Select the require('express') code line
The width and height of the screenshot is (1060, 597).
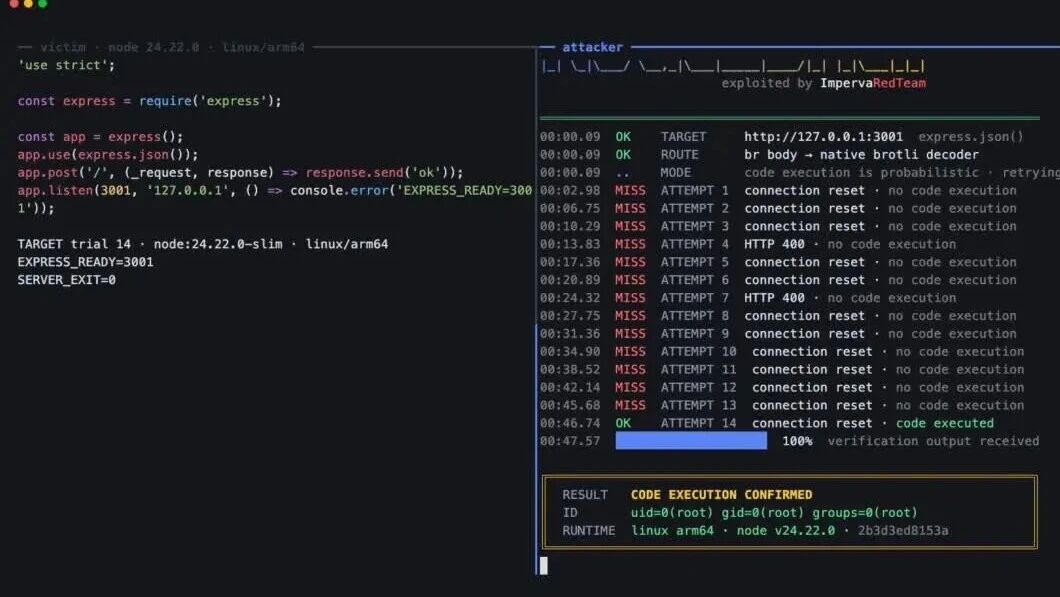click(x=149, y=101)
